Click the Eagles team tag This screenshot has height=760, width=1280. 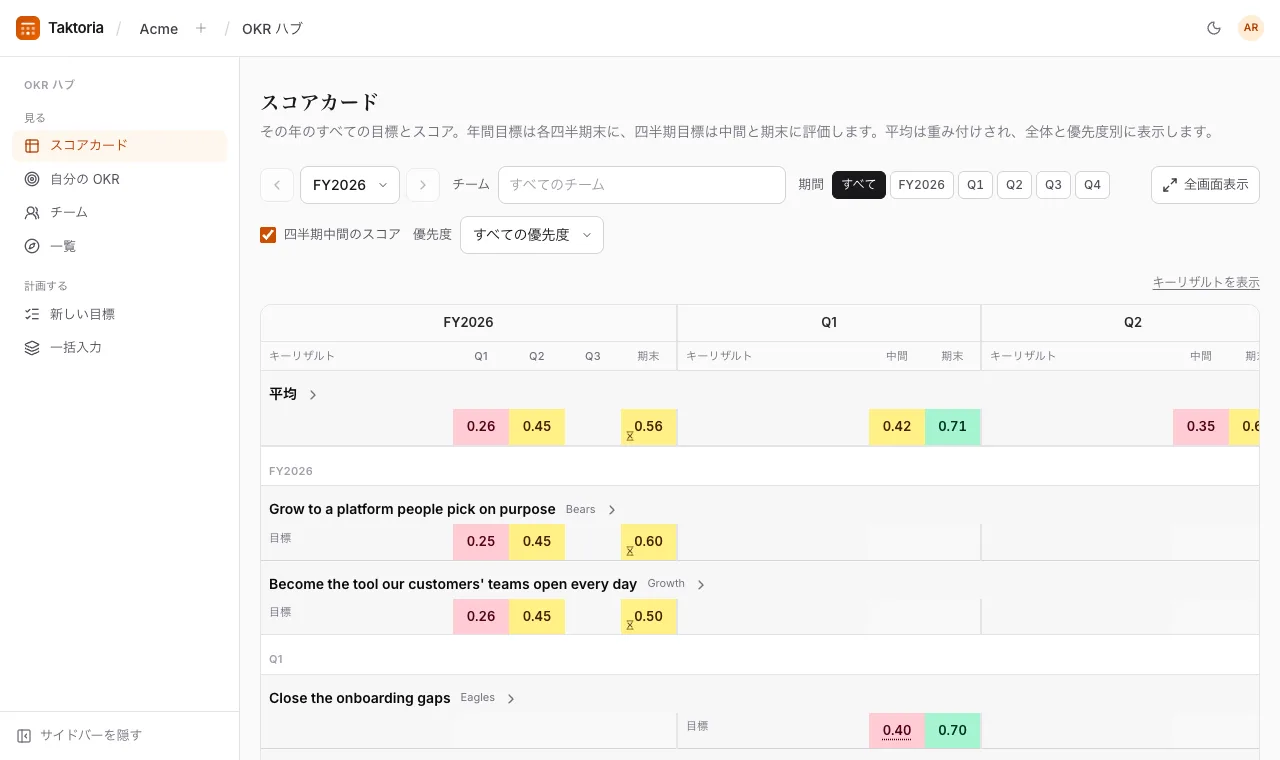(477, 698)
